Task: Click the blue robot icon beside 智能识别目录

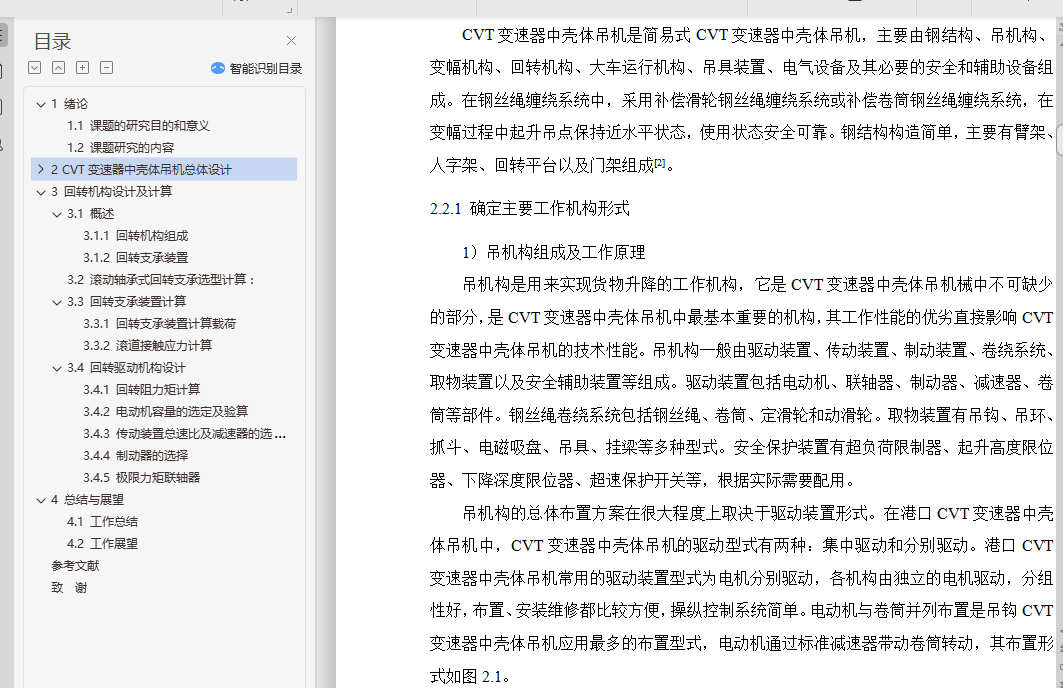Action: coord(218,68)
